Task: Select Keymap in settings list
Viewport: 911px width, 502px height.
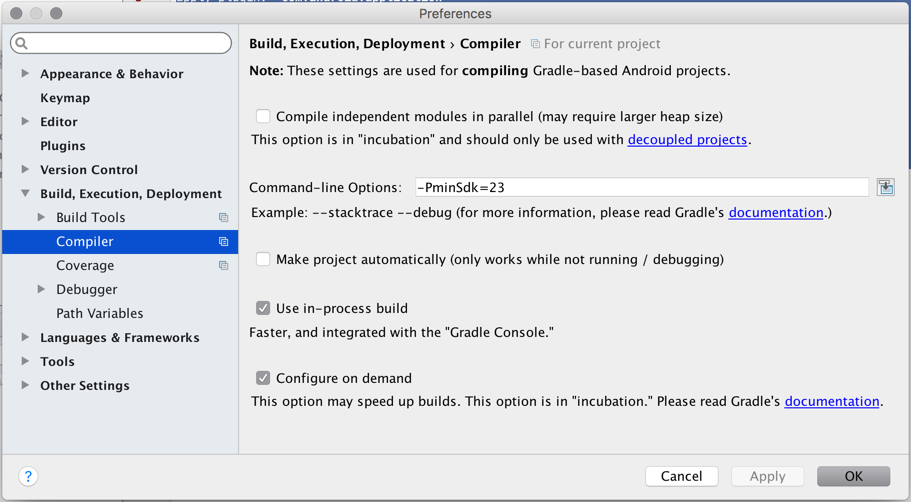Action: [65, 98]
